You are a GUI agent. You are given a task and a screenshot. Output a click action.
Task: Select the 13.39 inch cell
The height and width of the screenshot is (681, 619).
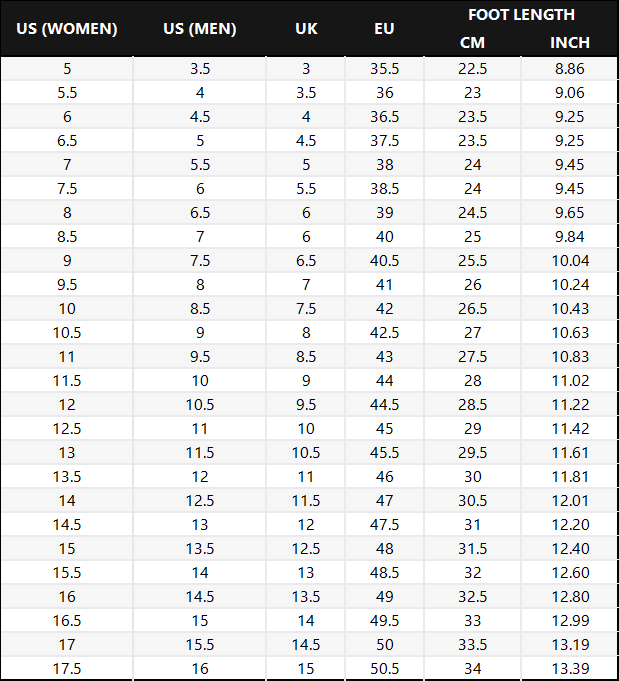coord(570,669)
